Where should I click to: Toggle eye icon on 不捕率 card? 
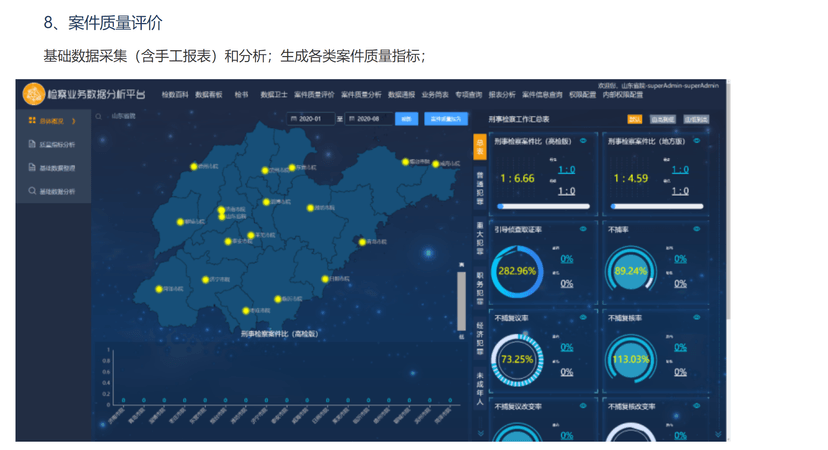click(697, 229)
